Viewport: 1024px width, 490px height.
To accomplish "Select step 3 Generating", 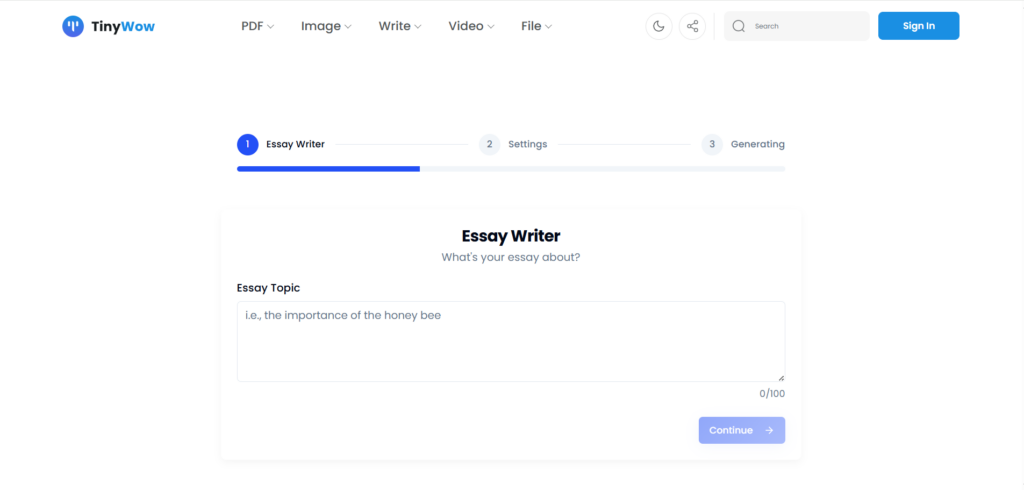I will 743,144.
